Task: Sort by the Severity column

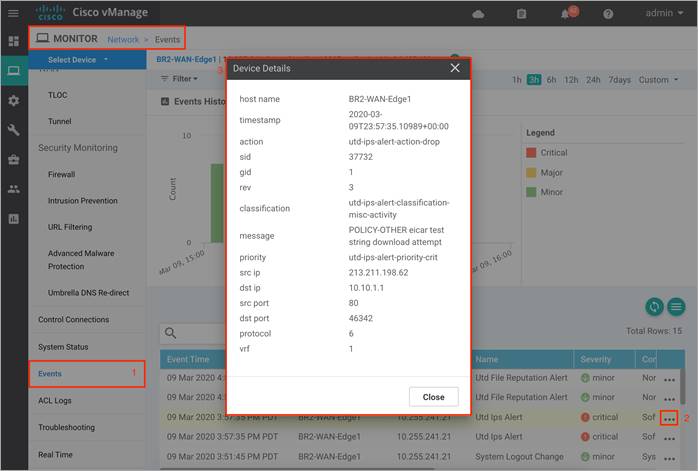Action: click(x=596, y=359)
